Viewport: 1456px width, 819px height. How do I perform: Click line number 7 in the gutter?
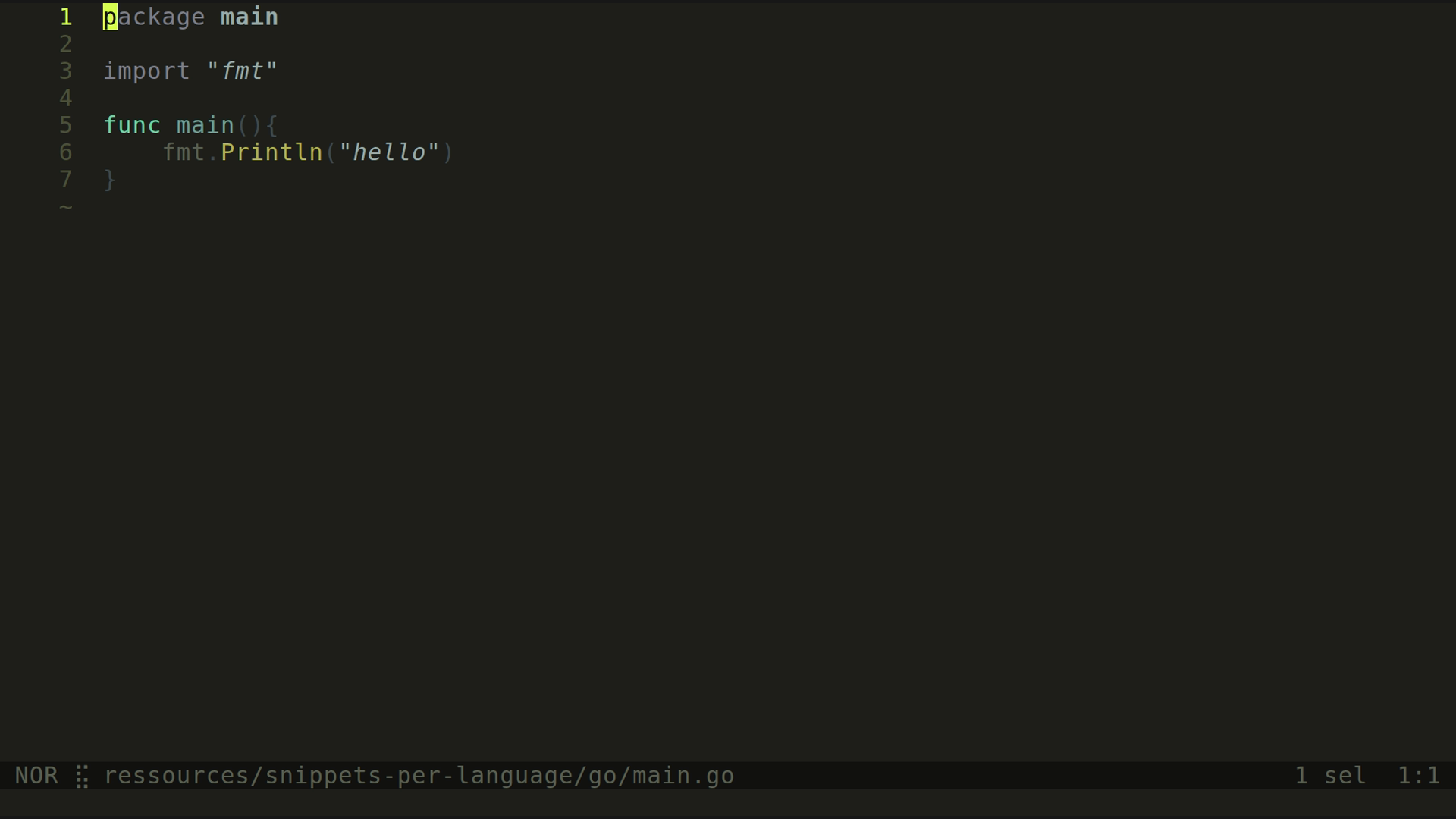coord(66,180)
